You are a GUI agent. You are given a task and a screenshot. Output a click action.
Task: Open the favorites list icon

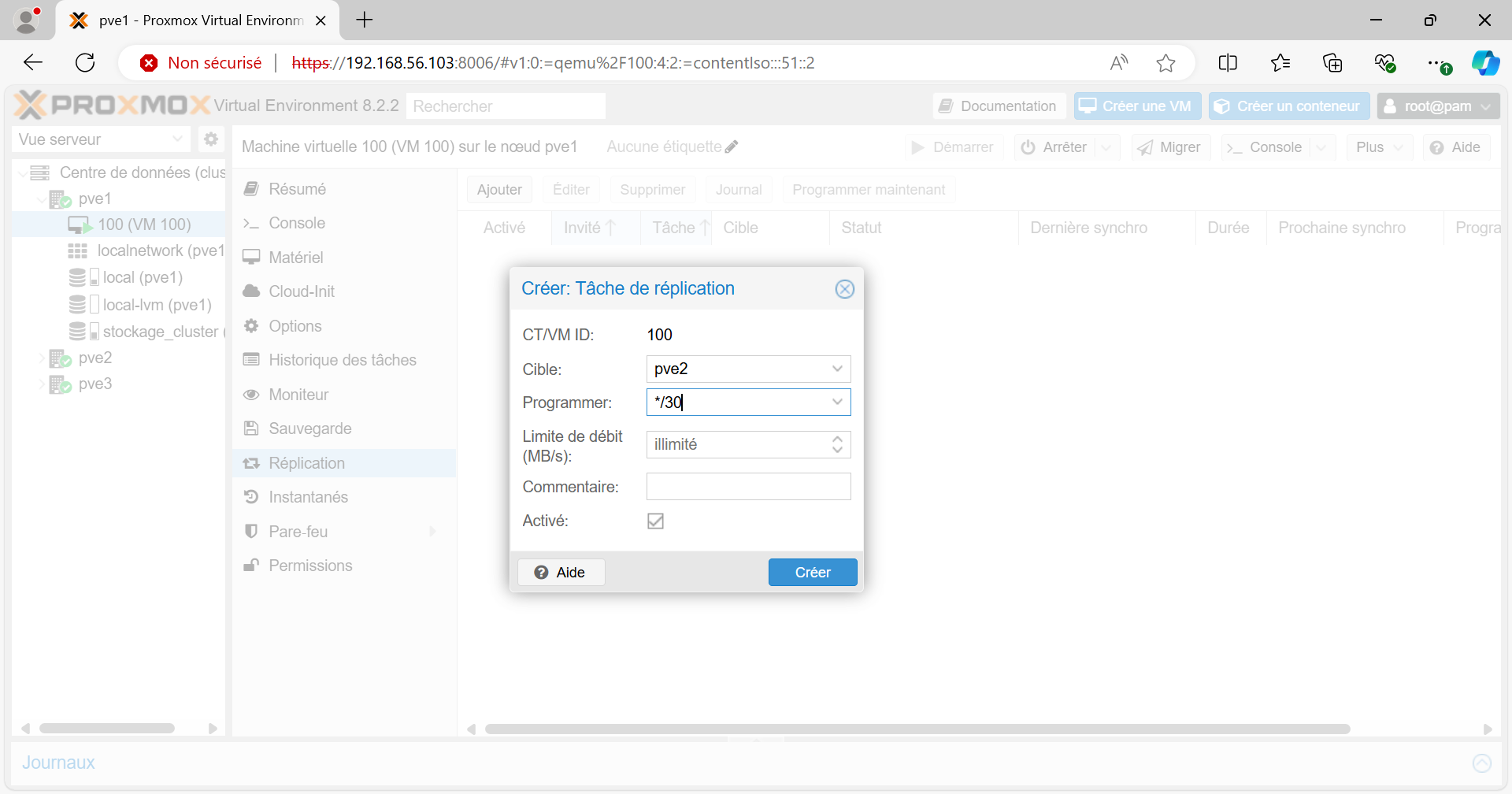tap(1280, 63)
